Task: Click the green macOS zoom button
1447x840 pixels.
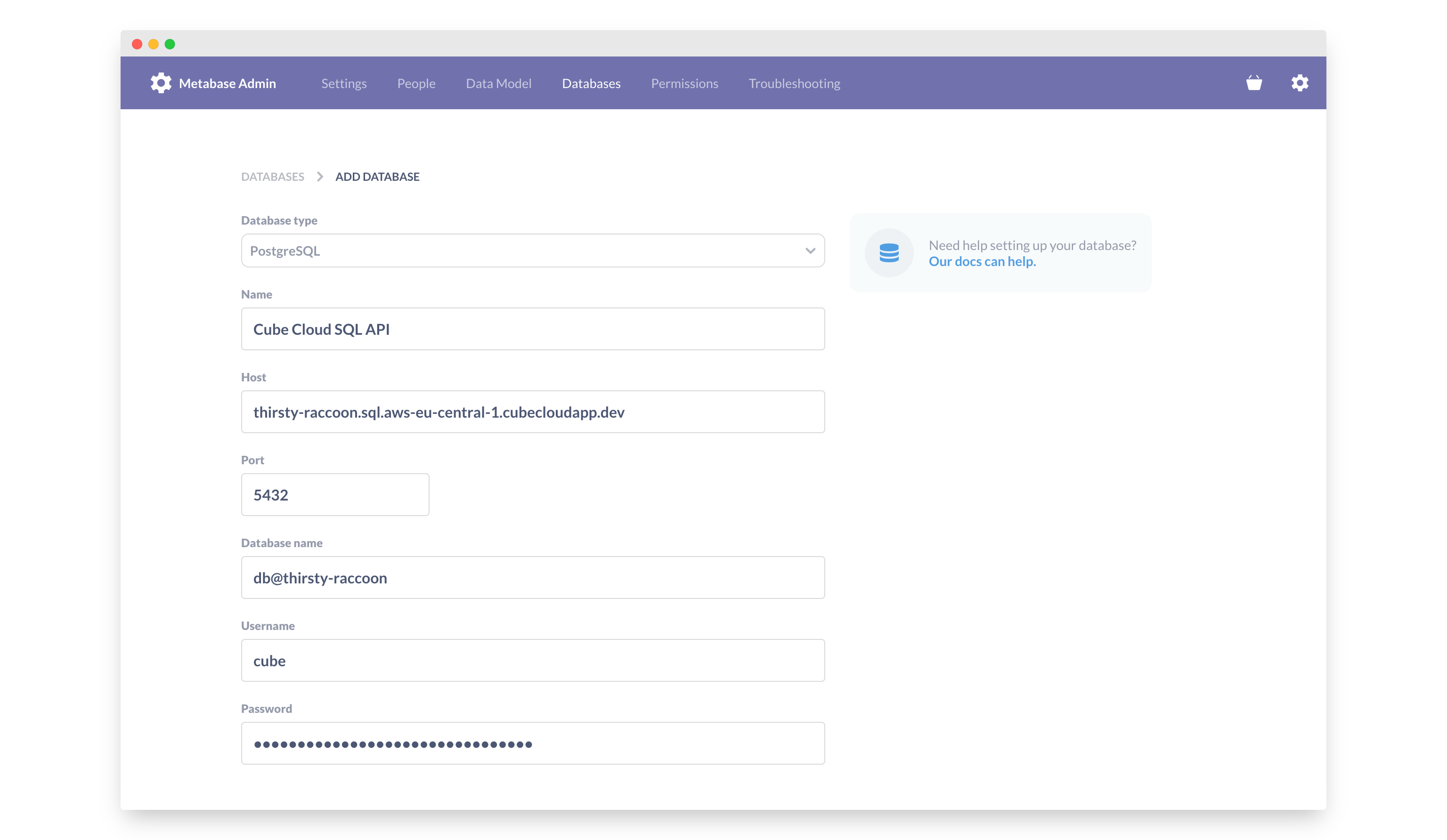Action: (x=170, y=44)
